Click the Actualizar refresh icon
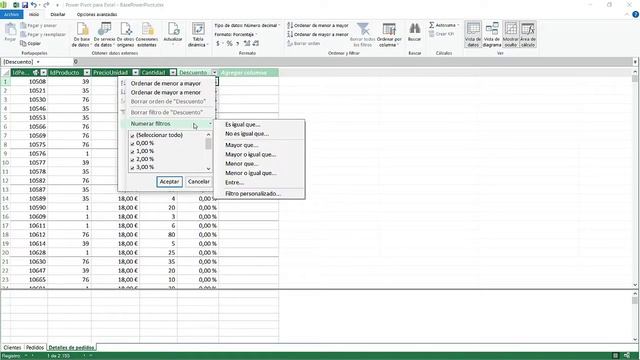 tap(173, 30)
